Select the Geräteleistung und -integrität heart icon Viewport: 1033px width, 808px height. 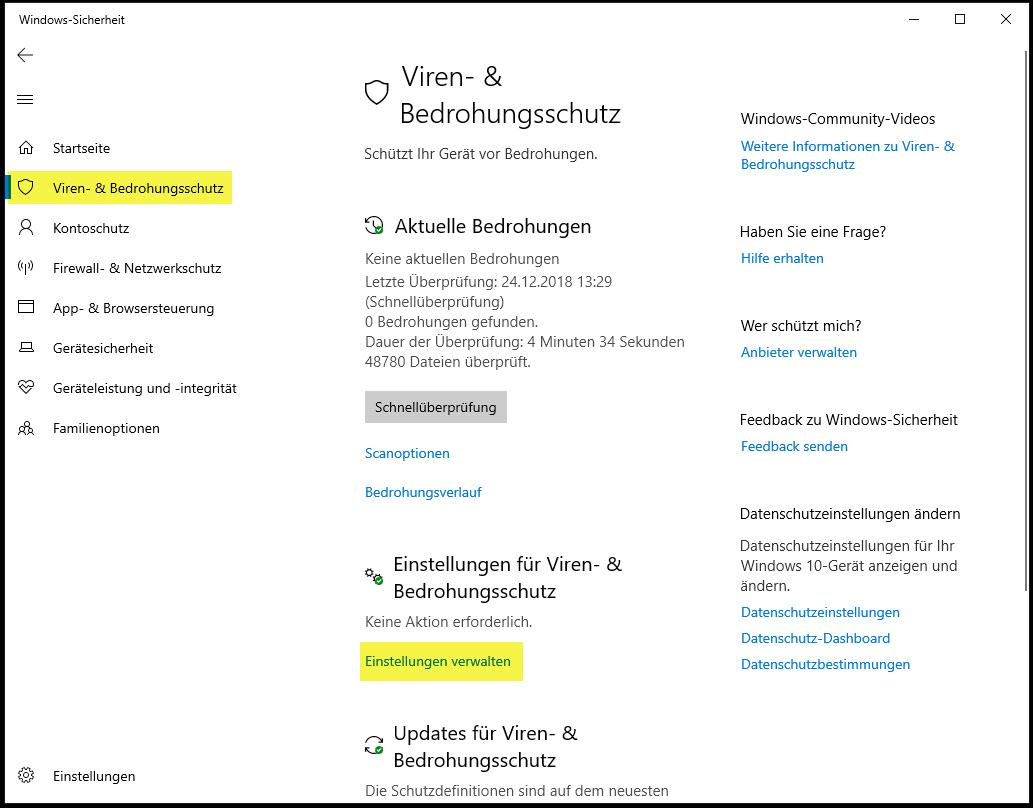[x=26, y=388]
